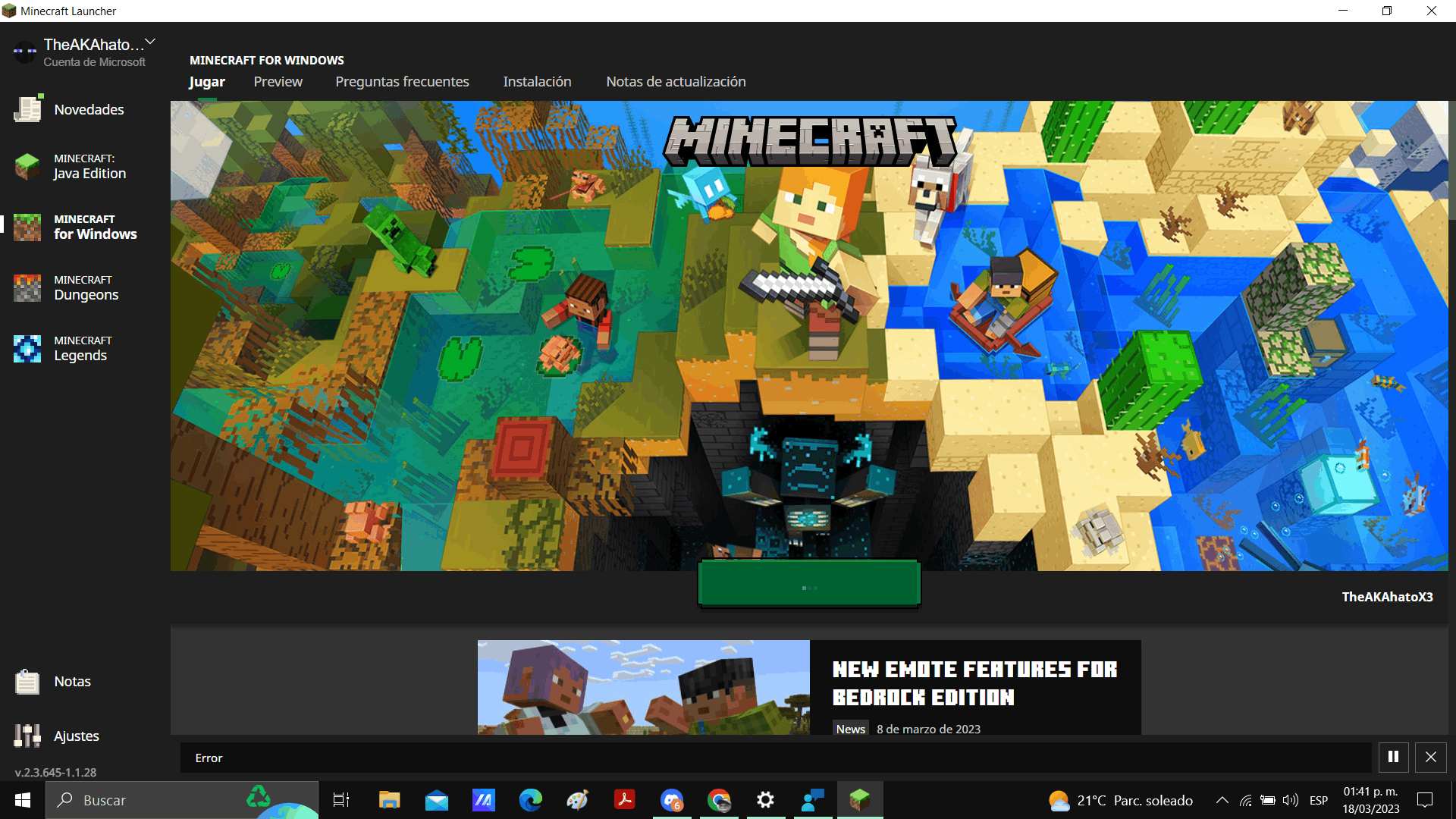Open Google Chrome from the taskbar

tap(719, 800)
